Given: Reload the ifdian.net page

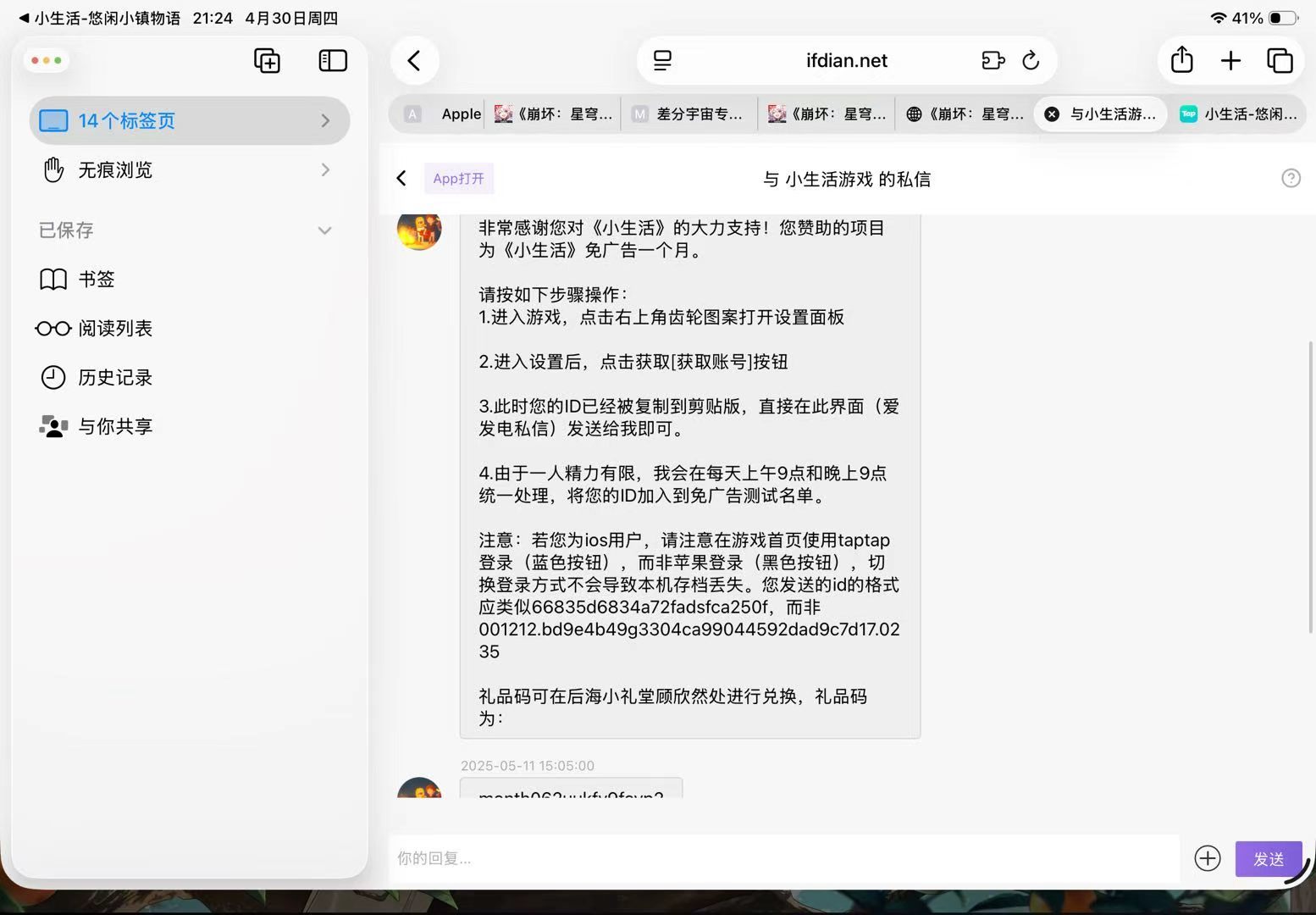Looking at the screenshot, I should tap(1031, 61).
